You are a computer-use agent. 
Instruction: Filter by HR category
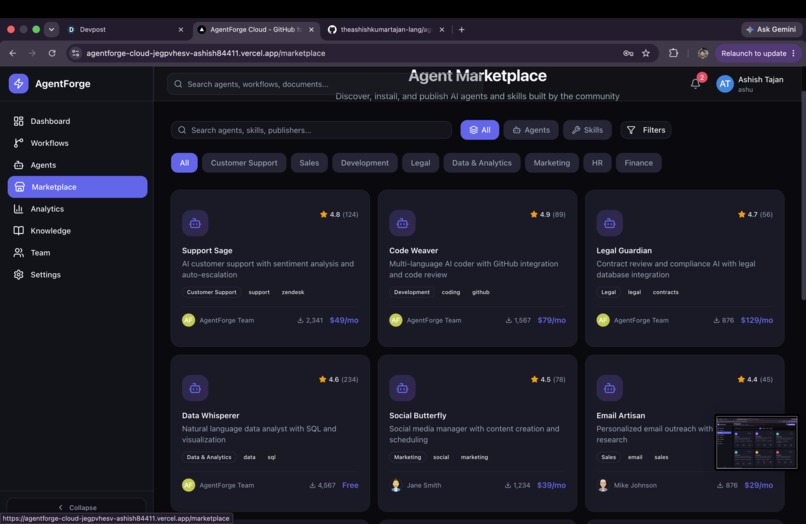click(597, 163)
